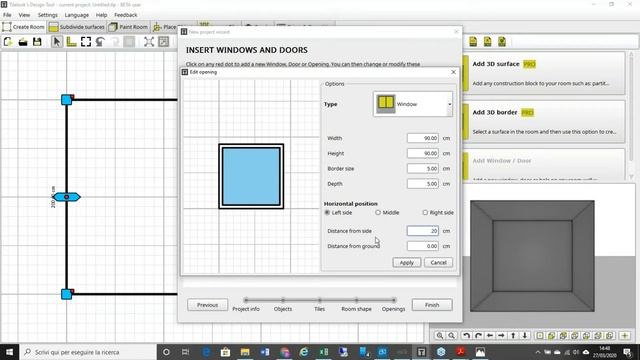Move 3D view down arrow

point(525,336)
